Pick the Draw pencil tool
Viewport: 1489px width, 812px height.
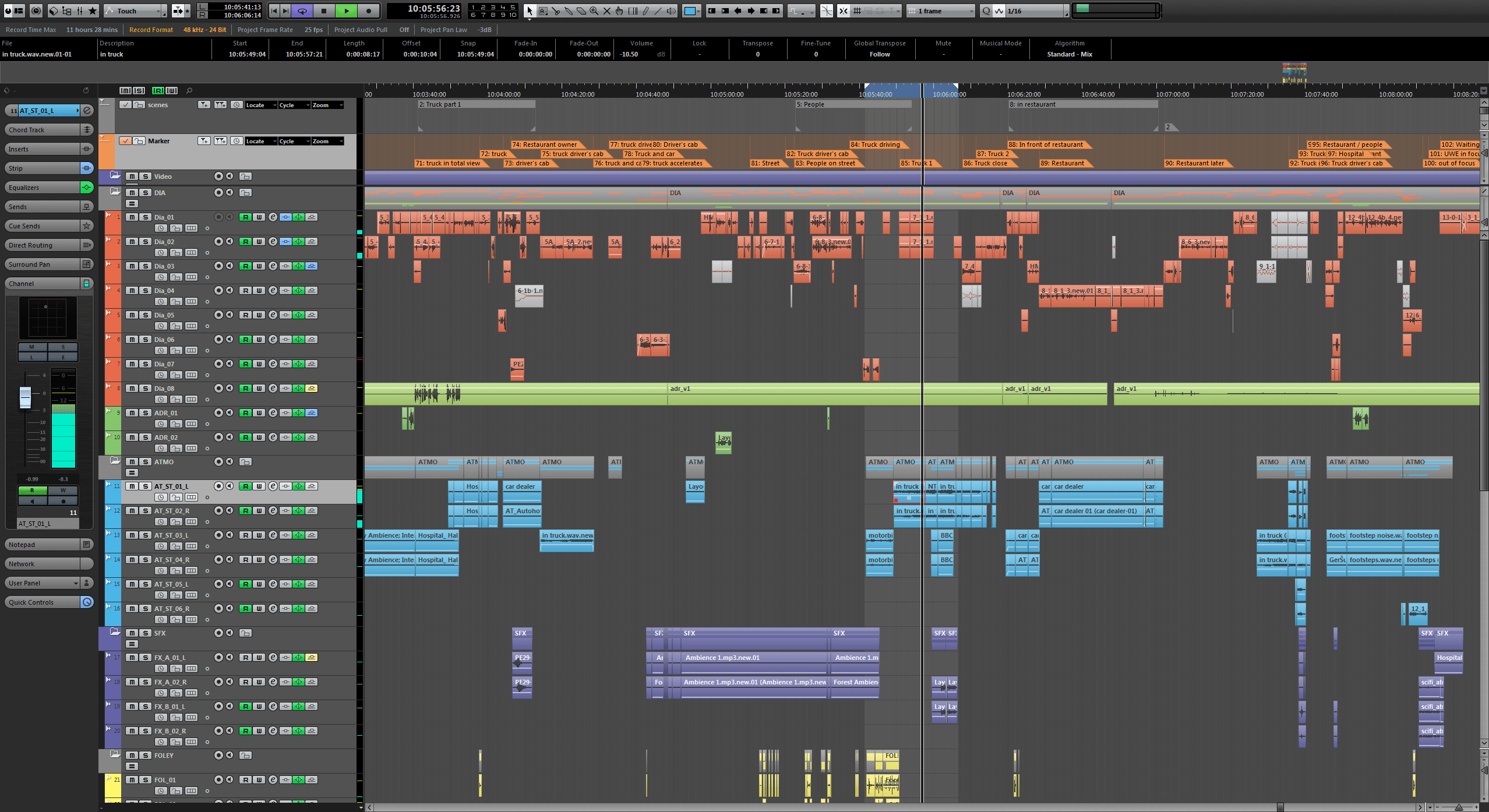(x=647, y=10)
